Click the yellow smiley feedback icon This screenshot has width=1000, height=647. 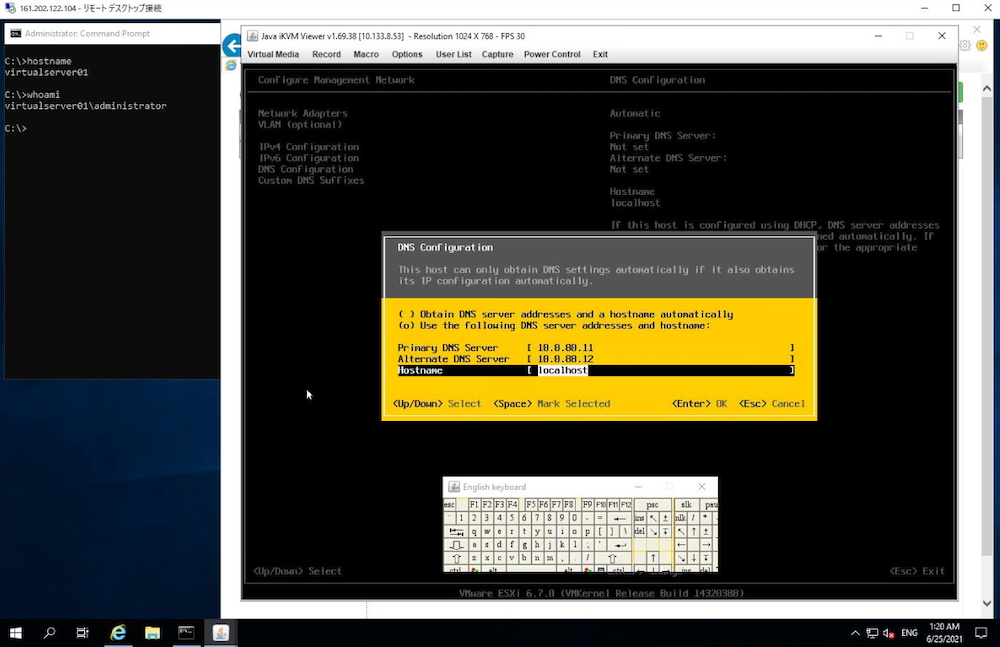982,45
